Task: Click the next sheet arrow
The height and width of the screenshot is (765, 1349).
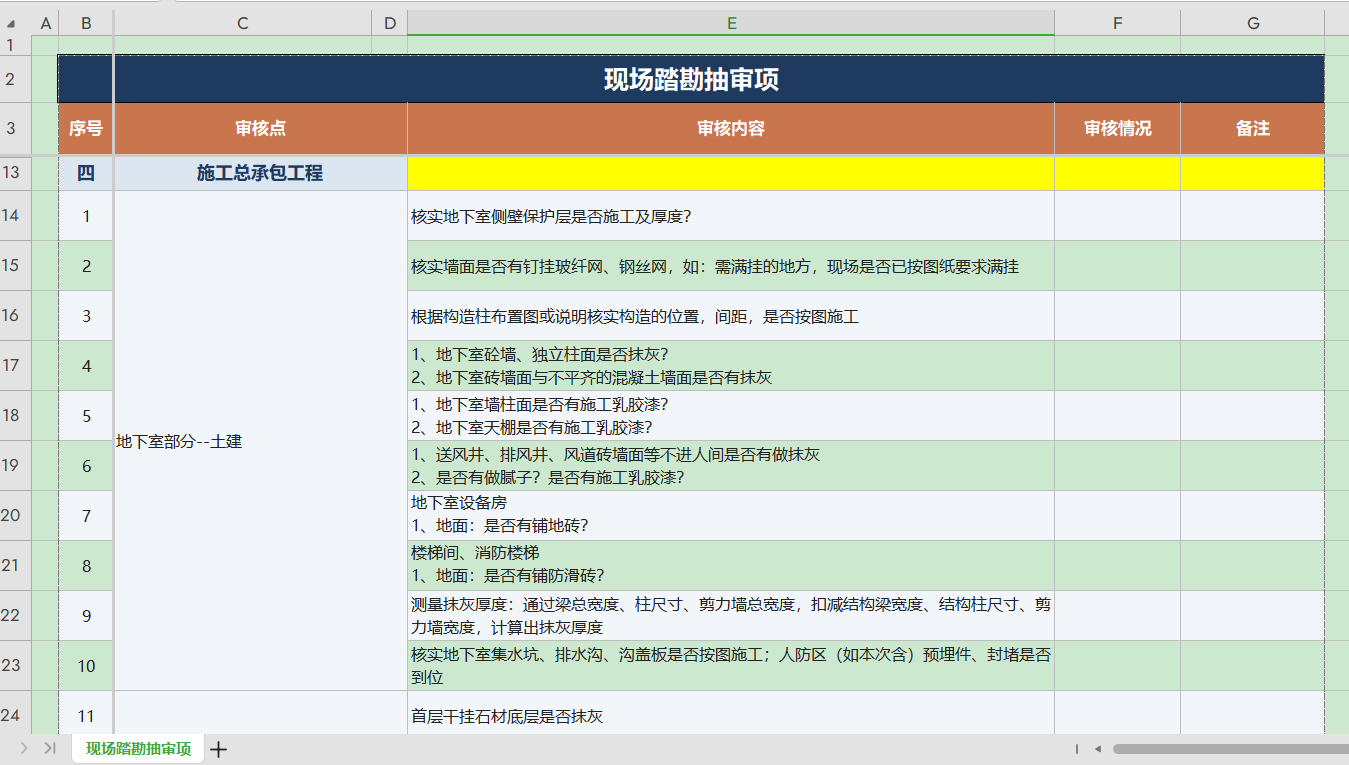Action: point(24,748)
